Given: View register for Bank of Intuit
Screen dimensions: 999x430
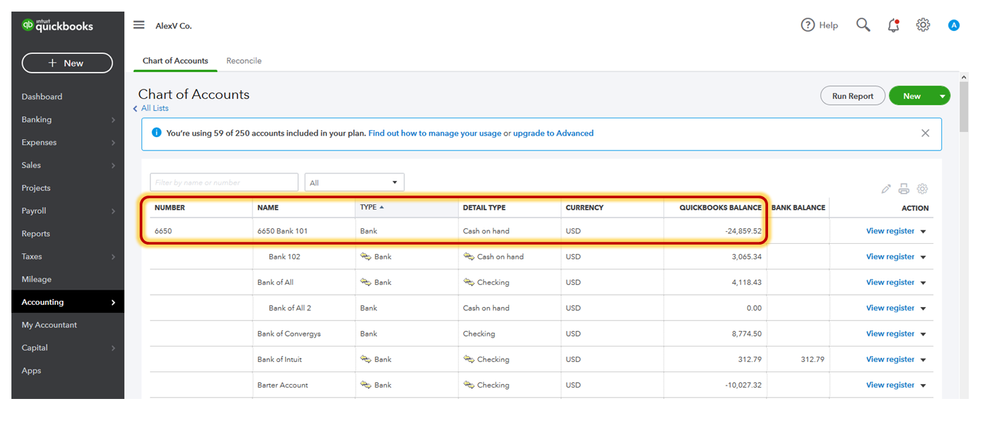Looking at the screenshot, I should (x=890, y=359).
